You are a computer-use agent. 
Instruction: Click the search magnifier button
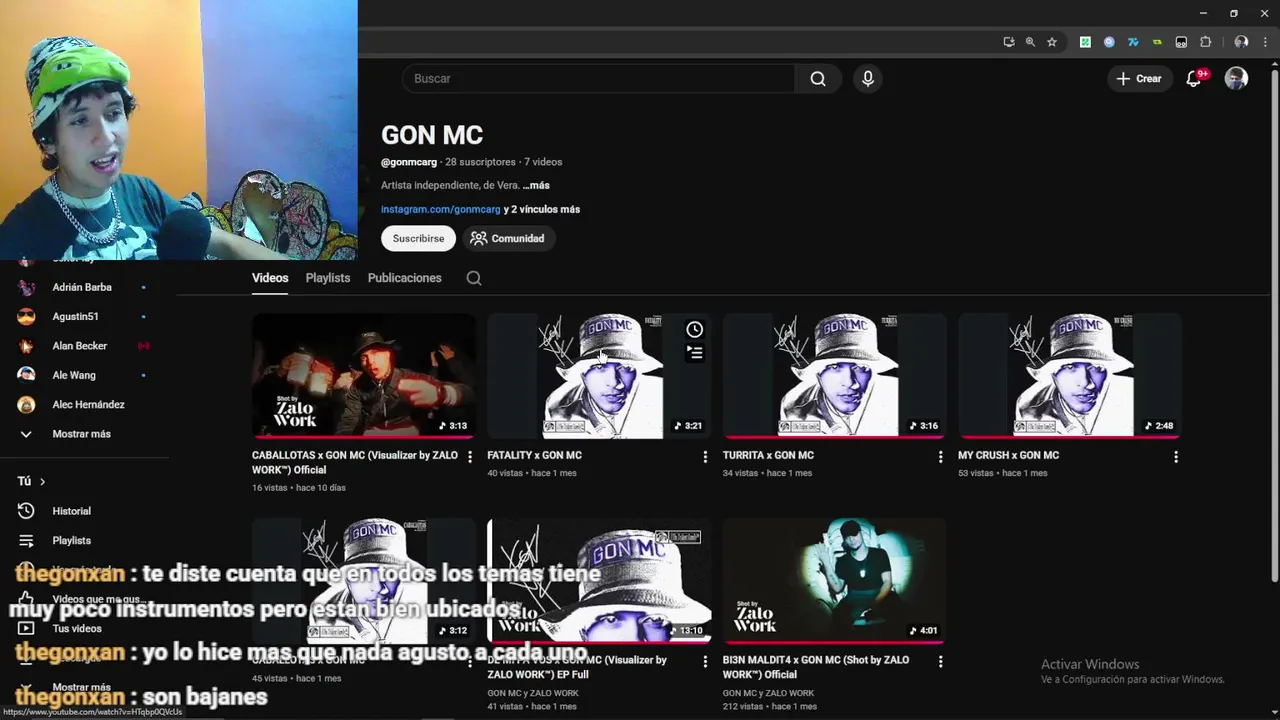(818, 79)
